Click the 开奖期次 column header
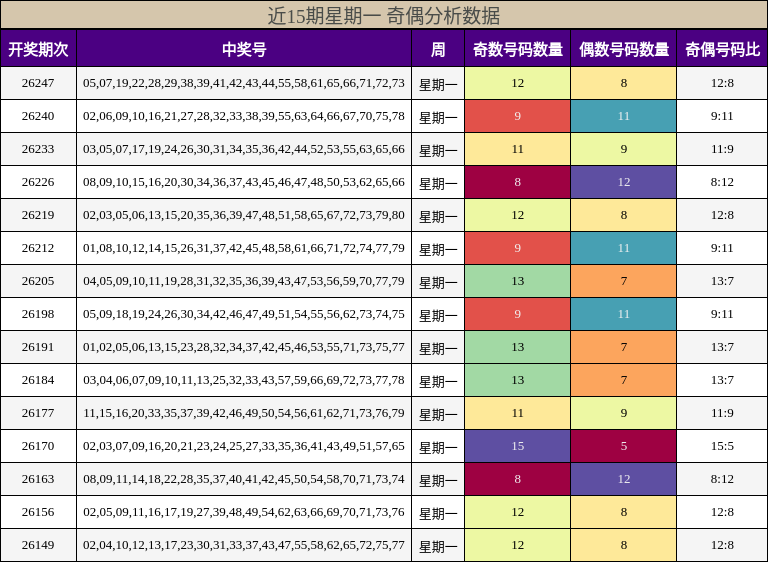The image size is (768, 562). 38,49
